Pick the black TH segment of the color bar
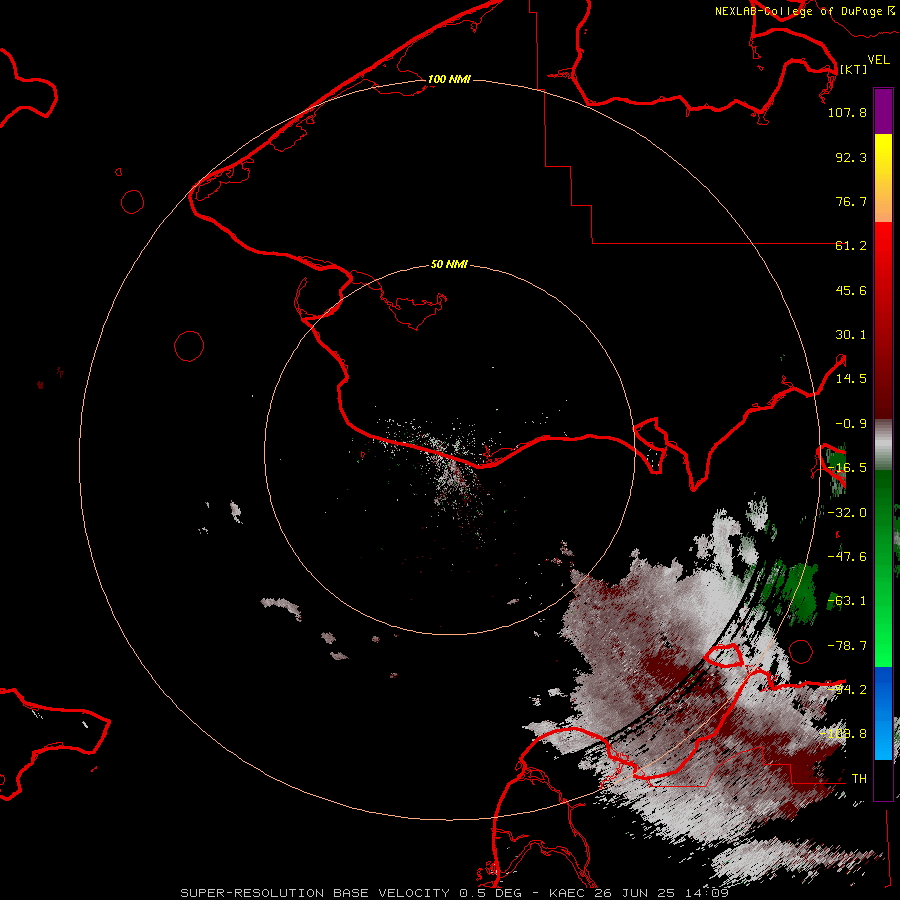This screenshot has height=900, width=900. [x=883, y=779]
